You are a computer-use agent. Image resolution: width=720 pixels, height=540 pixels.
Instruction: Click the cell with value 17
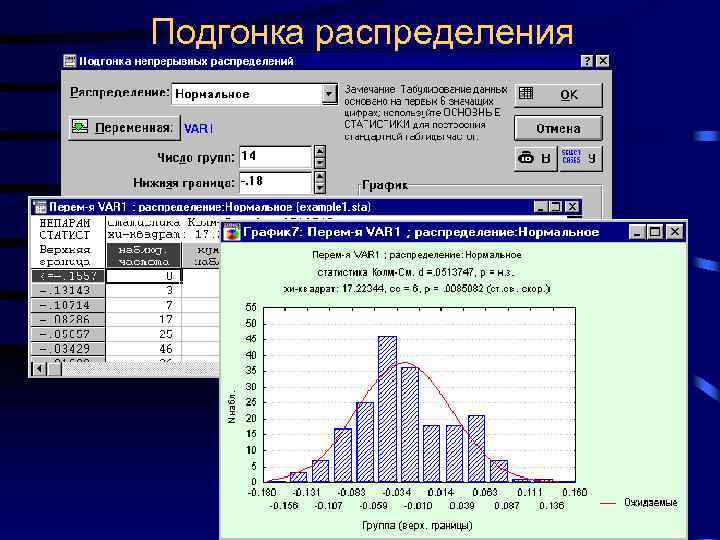pos(144,320)
